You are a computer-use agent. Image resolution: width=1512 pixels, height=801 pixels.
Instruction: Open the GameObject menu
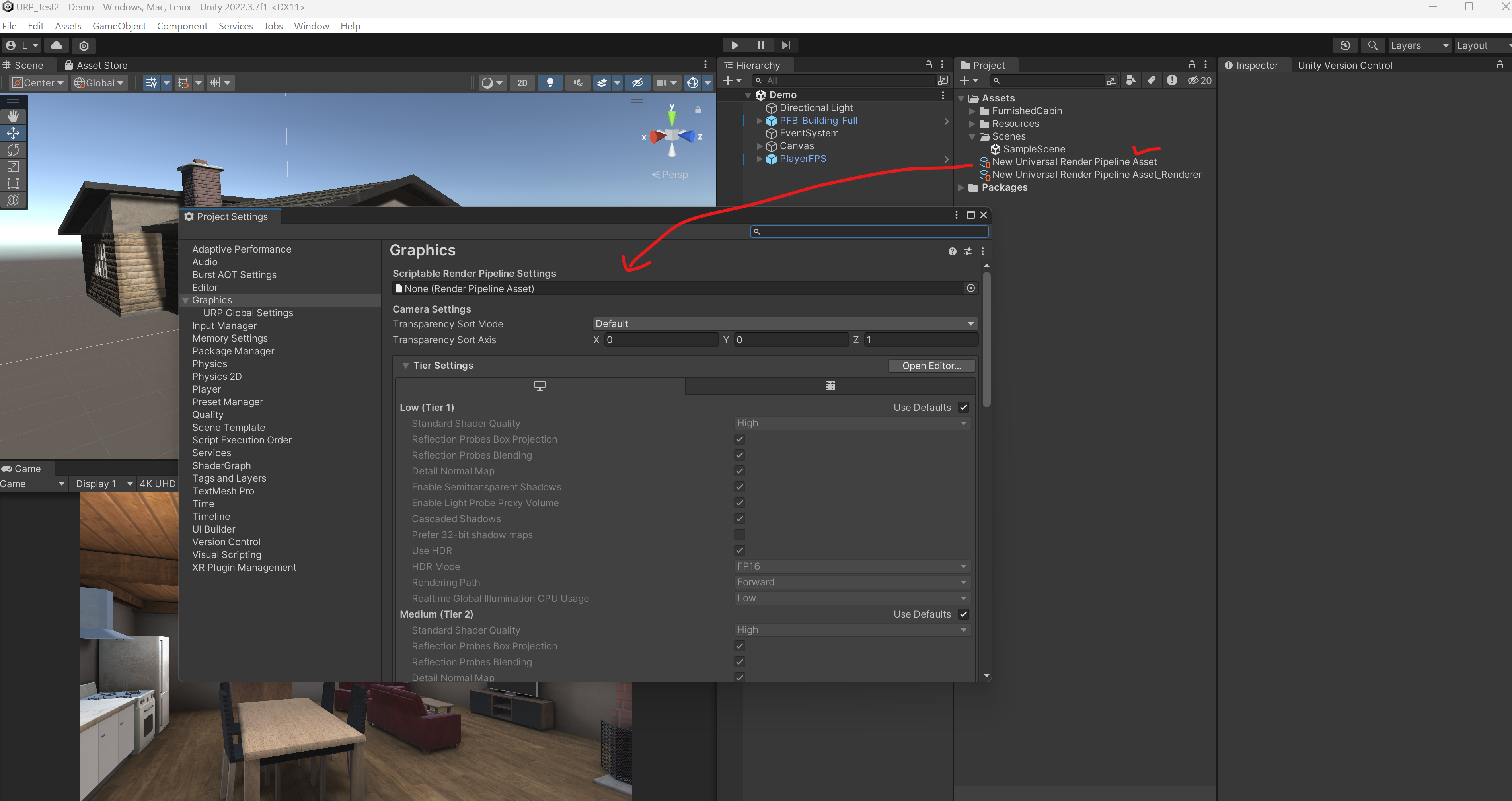coord(119,26)
